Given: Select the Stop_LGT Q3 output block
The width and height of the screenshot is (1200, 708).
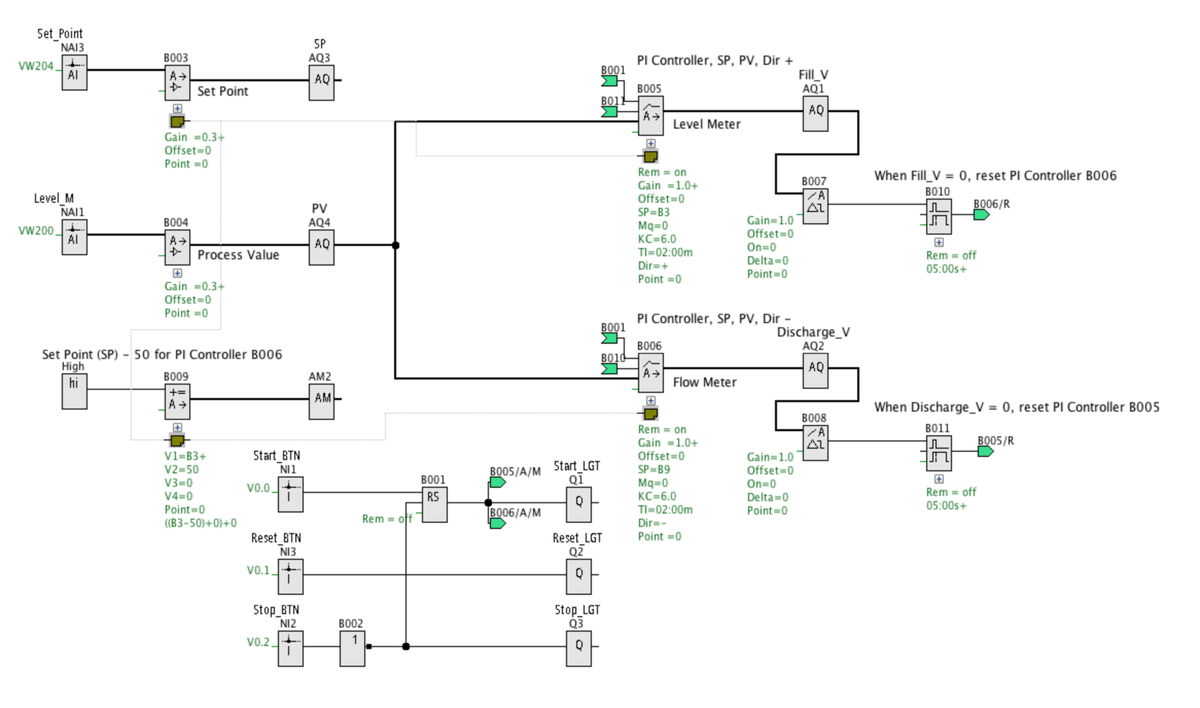Looking at the screenshot, I should click(x=578, y=647).
